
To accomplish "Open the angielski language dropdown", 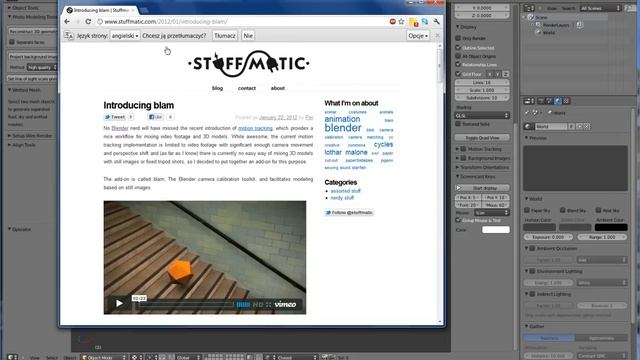I will pyautogui.click(x=125, y=36).
